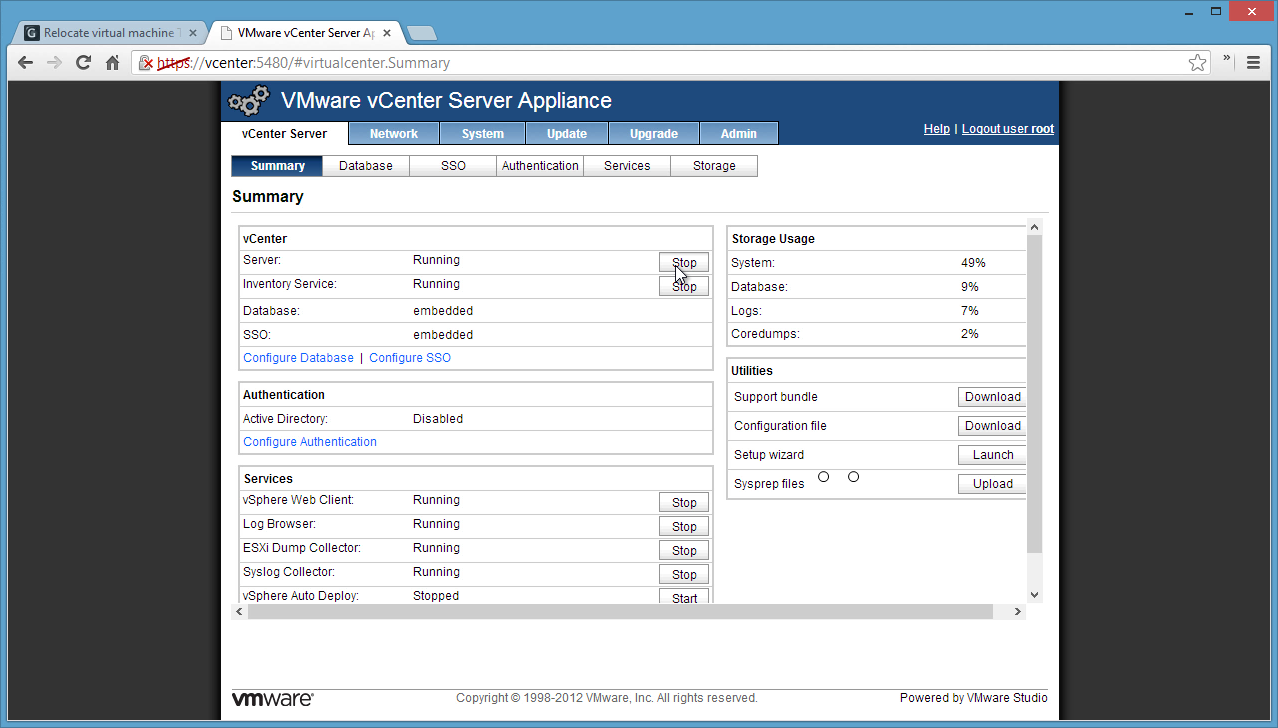Click the vertical scrollbar up arrow
Viewport: 1278px width, 728px height.
point(1035,227)
